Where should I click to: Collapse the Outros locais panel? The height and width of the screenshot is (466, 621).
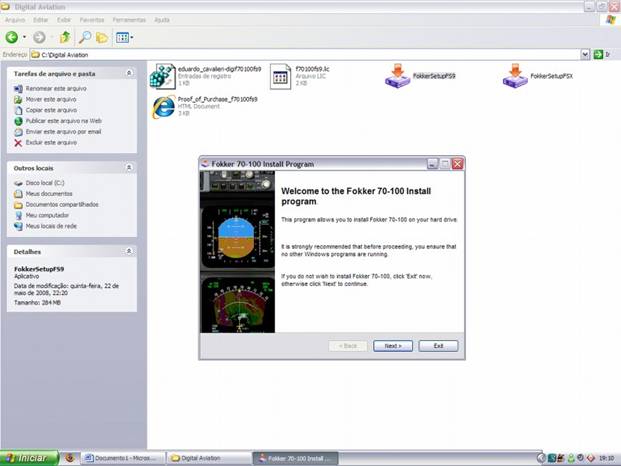coord(129,167)
